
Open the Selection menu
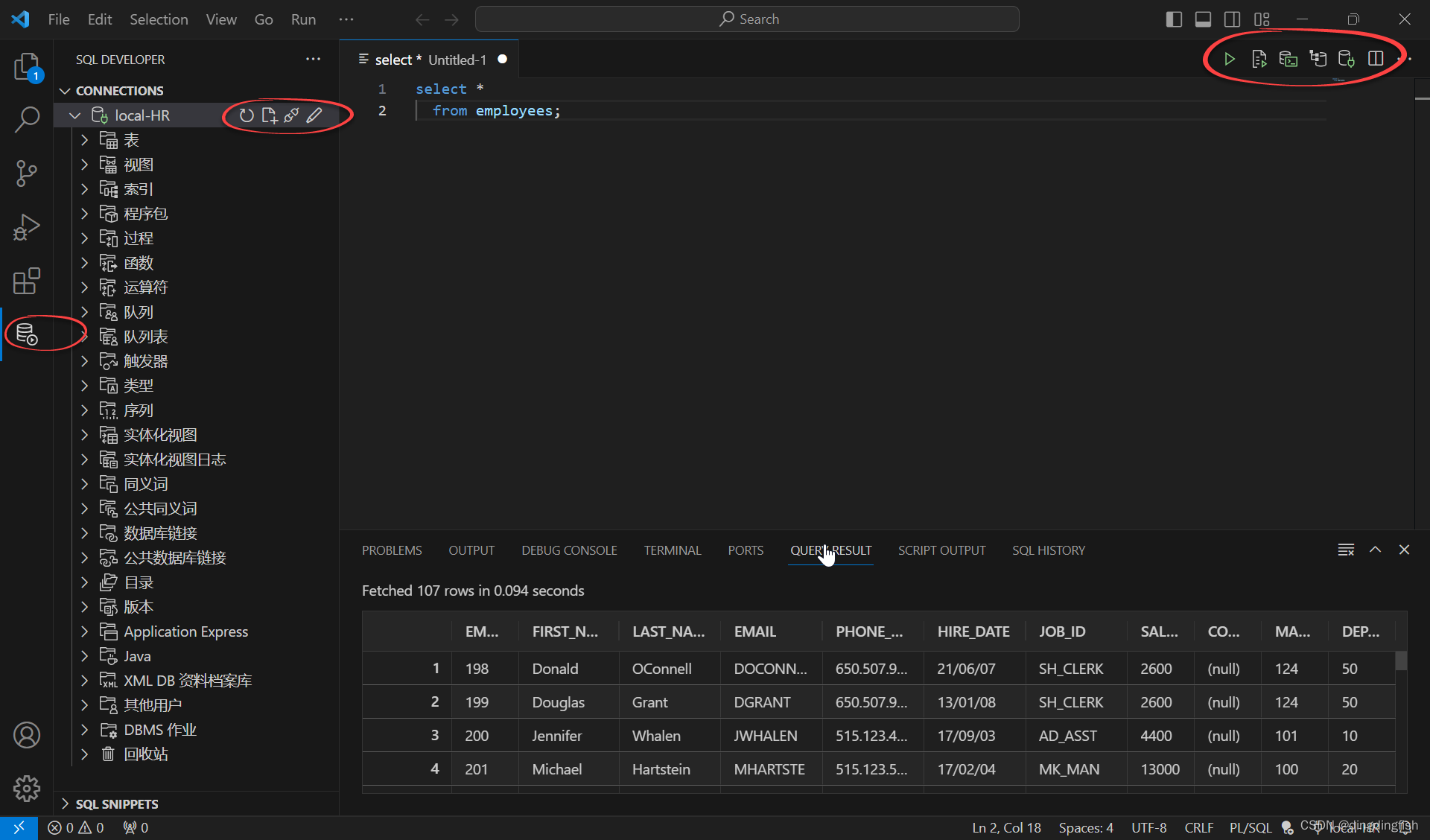click(x=159, y=19)
